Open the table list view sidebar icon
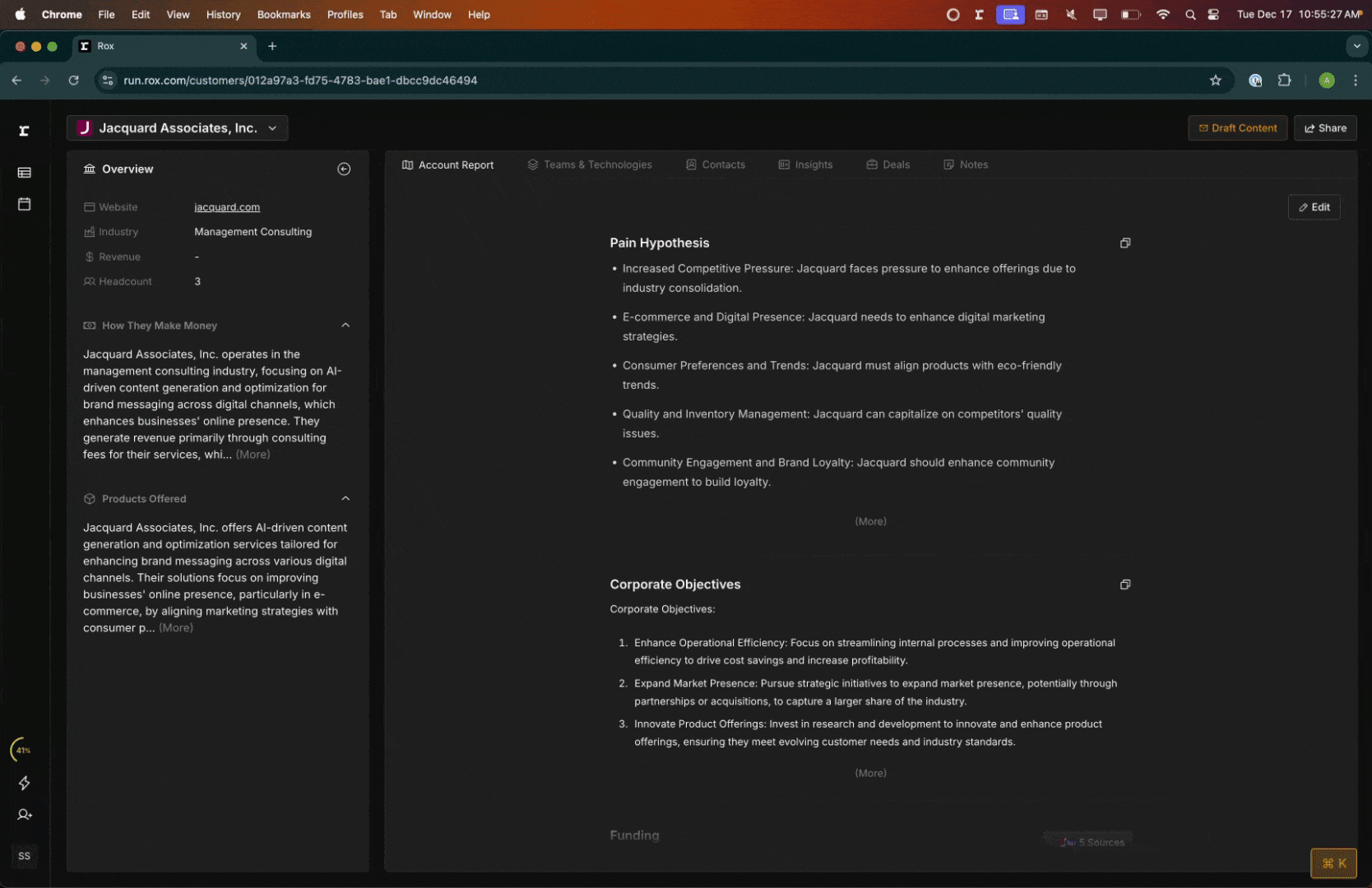 [x=24, y=173]
